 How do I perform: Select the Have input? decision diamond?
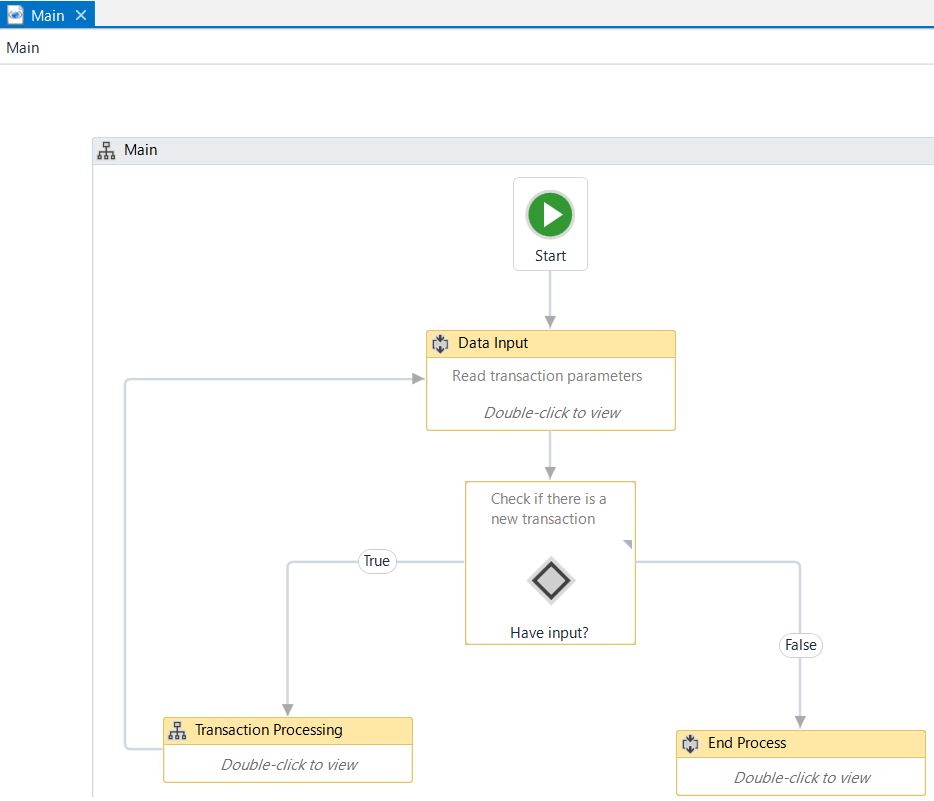pos(550,580)
